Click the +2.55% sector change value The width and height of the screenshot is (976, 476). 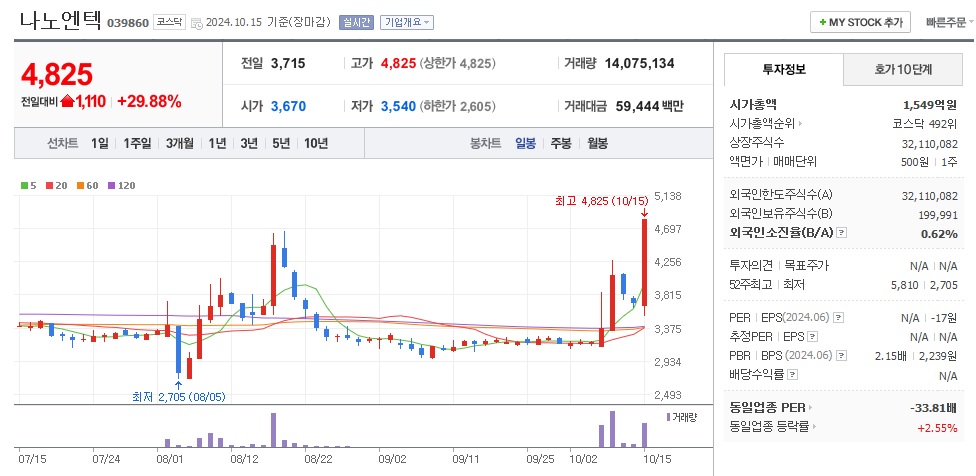click(937, 427)
